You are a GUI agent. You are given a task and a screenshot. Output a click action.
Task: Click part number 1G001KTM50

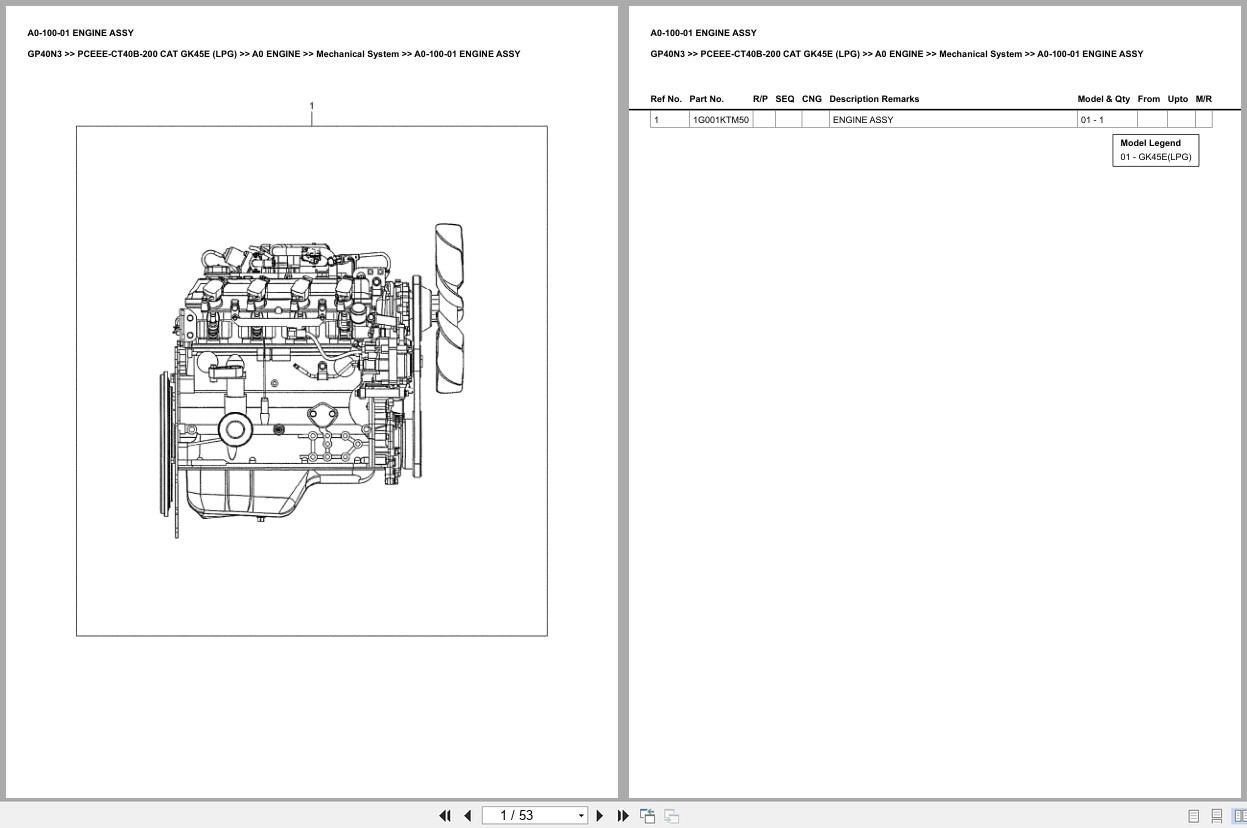pos(720,119)
